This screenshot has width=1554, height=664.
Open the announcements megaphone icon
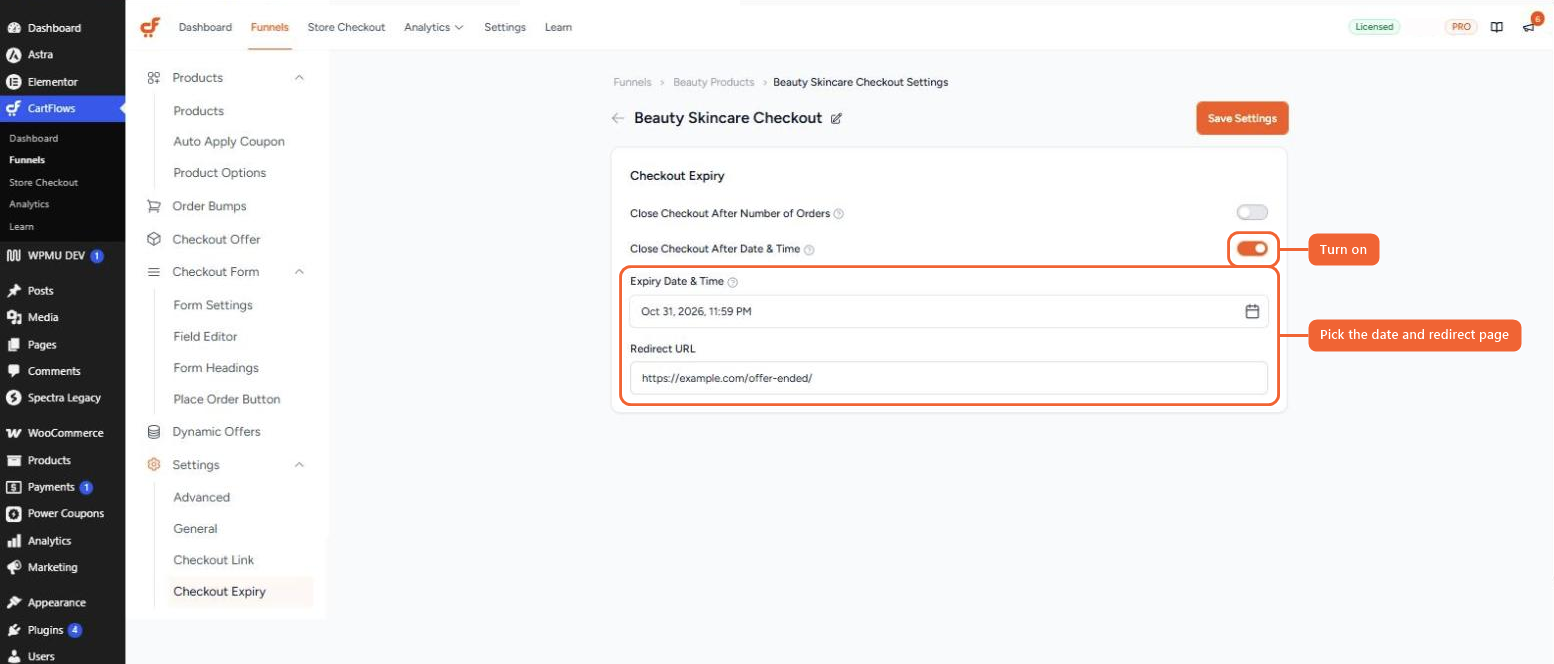(1528, 27)
